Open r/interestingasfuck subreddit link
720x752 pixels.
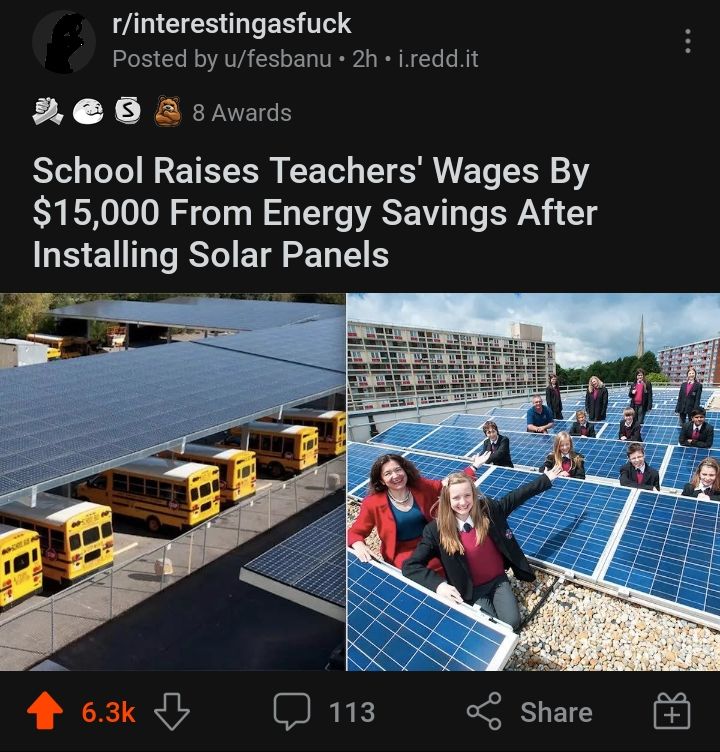click(x=232, y=24)
